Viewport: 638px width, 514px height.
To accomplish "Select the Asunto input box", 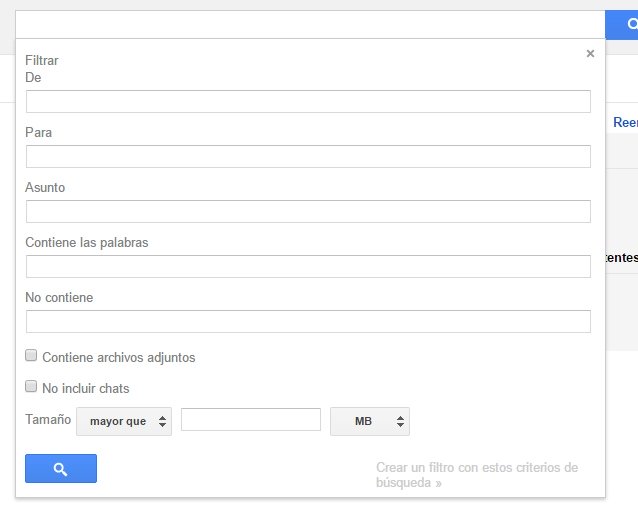I will pyautogui.click(x=308, y=211).
